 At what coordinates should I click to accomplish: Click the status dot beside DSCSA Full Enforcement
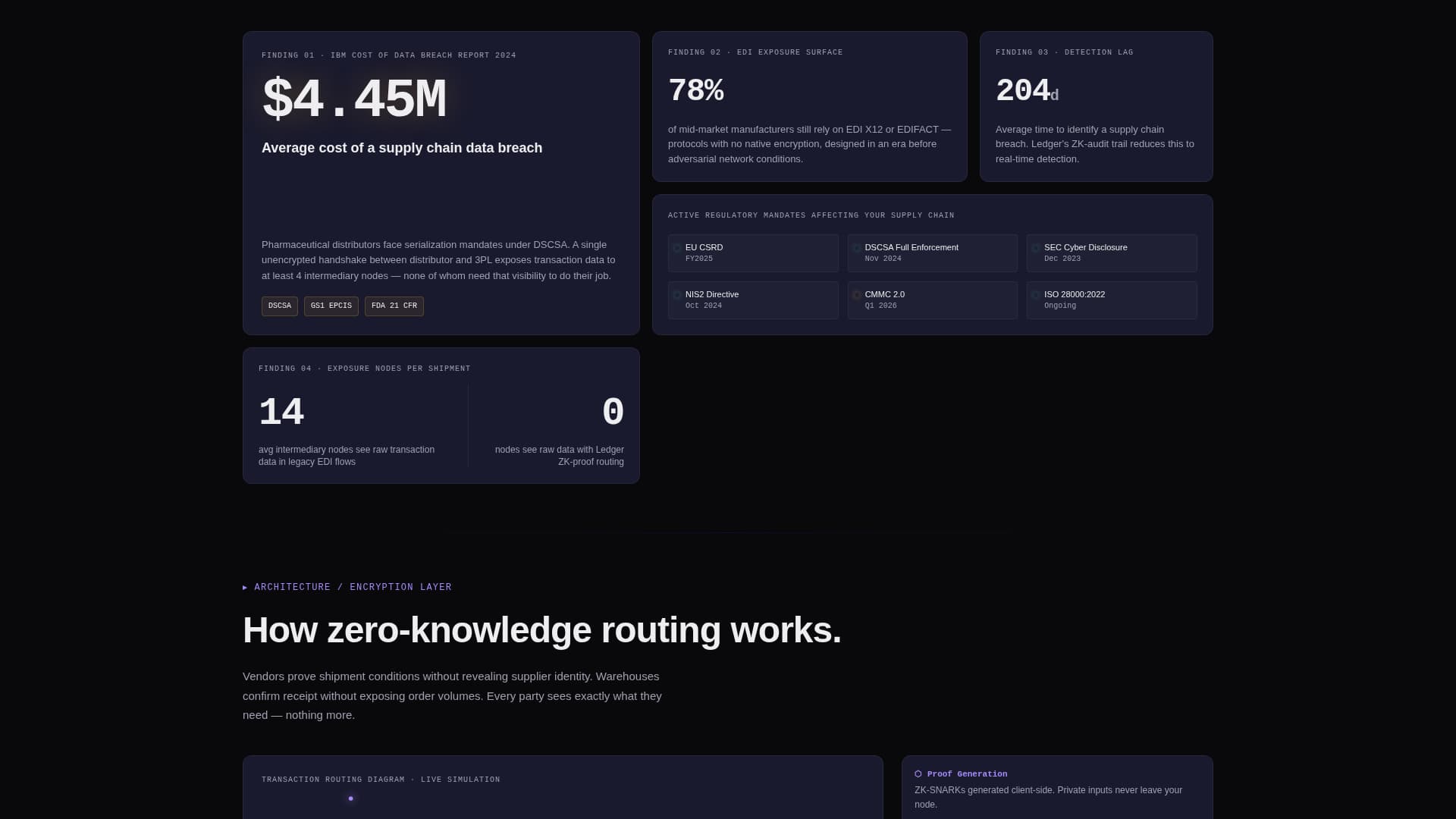tap(857, 248)
